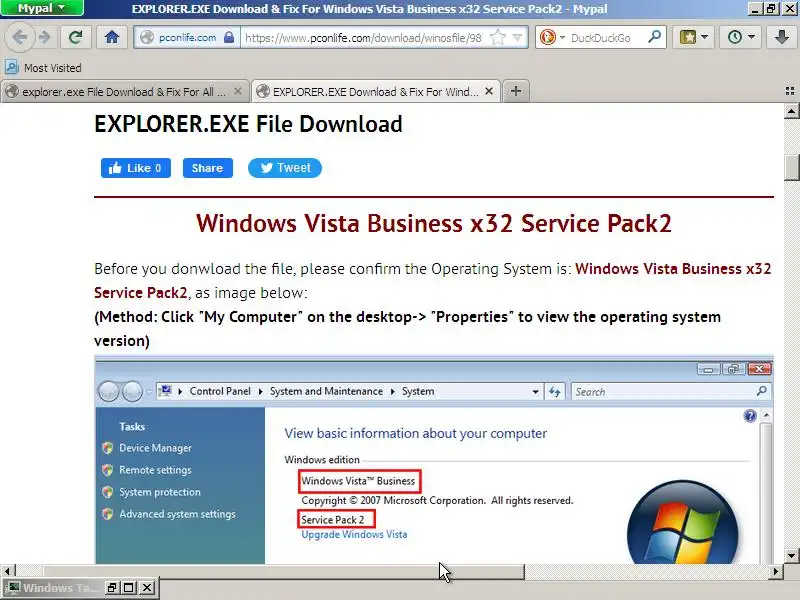Click the Twitter Tweet button

[285, 168]
